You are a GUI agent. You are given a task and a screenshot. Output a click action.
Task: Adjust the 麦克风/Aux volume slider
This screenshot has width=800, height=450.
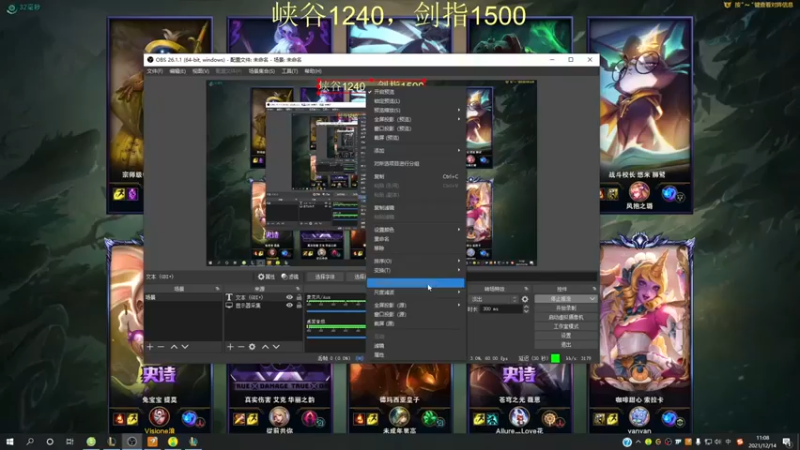[336, 311]
